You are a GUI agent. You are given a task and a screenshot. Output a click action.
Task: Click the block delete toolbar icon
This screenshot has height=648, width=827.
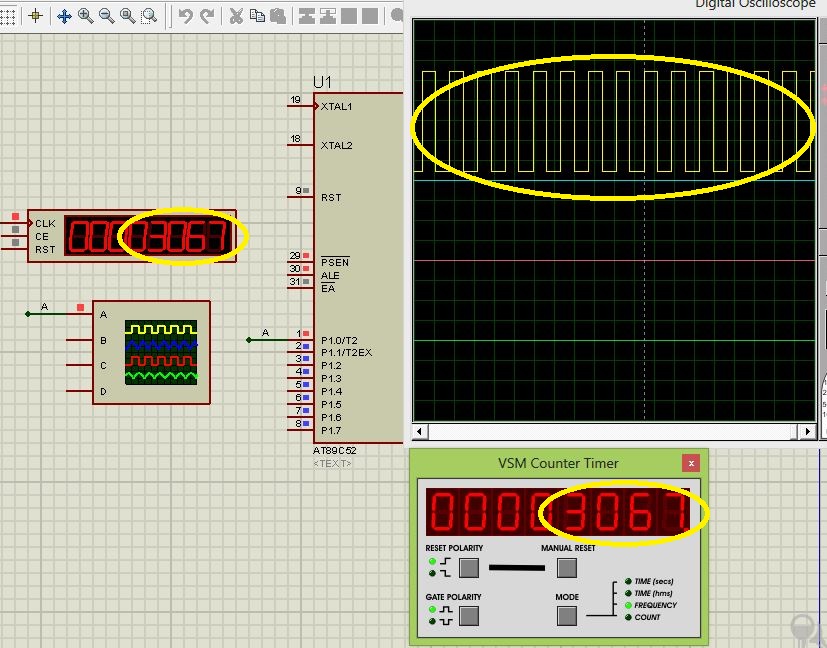pos(370,16)
